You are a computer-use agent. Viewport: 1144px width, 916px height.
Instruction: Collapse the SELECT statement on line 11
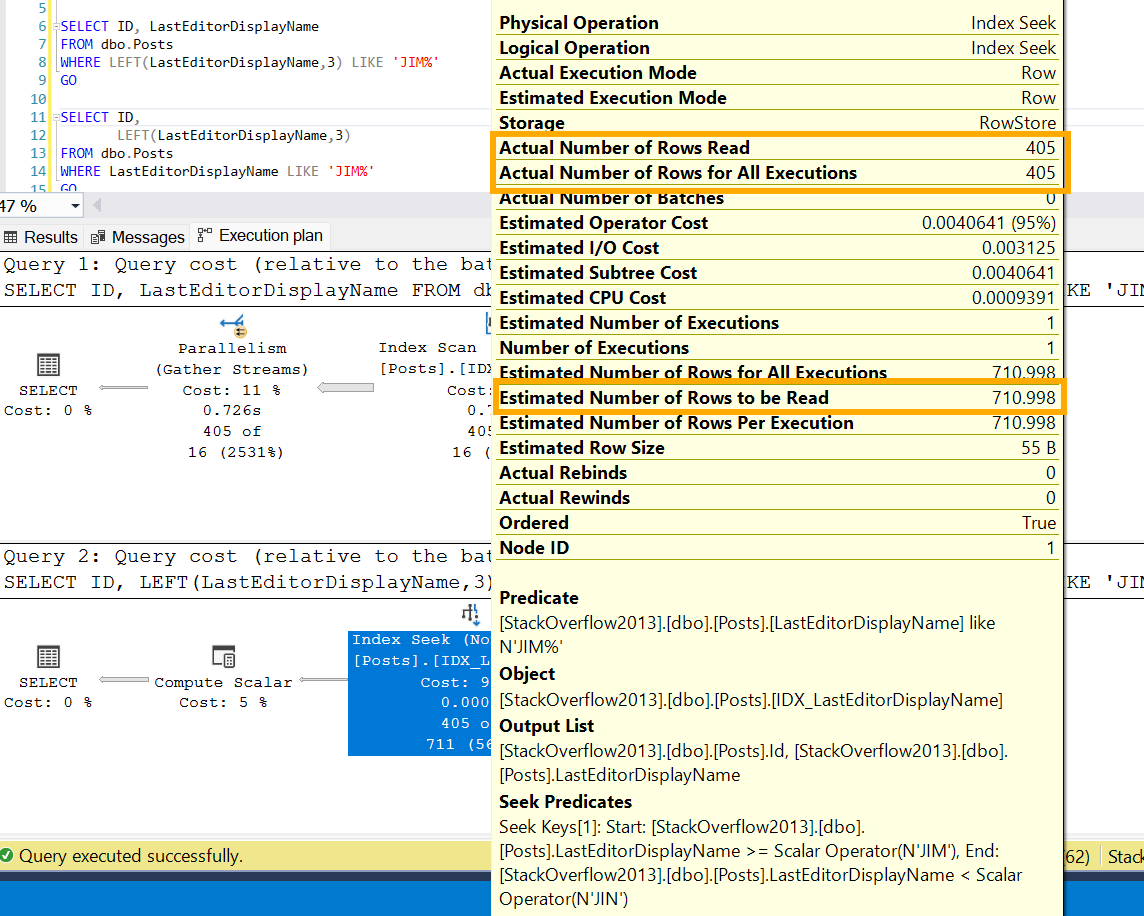point(56,118)
